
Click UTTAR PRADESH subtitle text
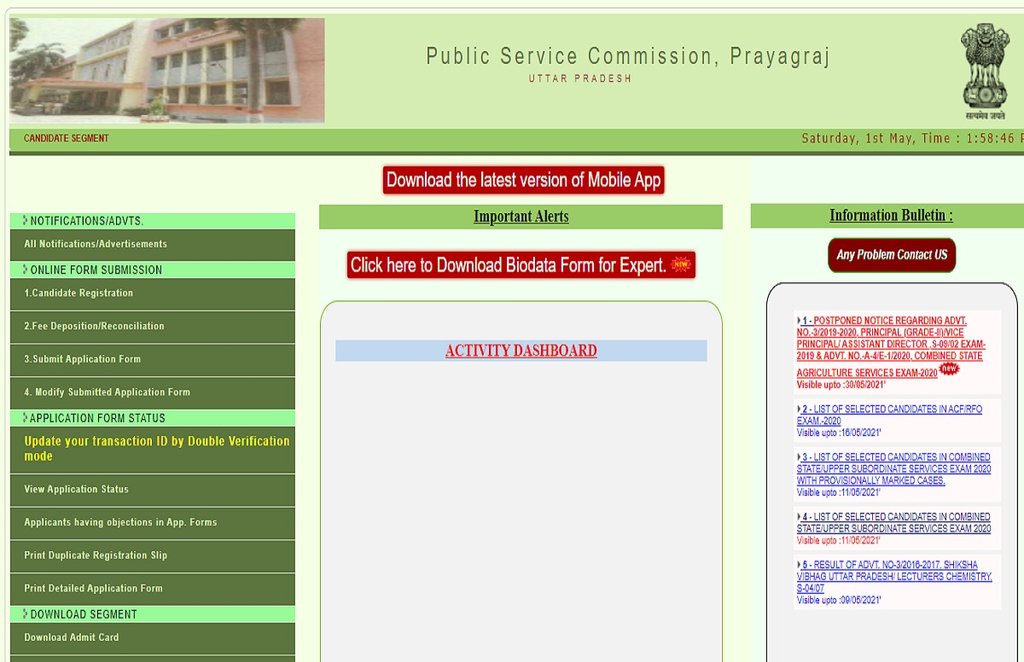point(580,78)
